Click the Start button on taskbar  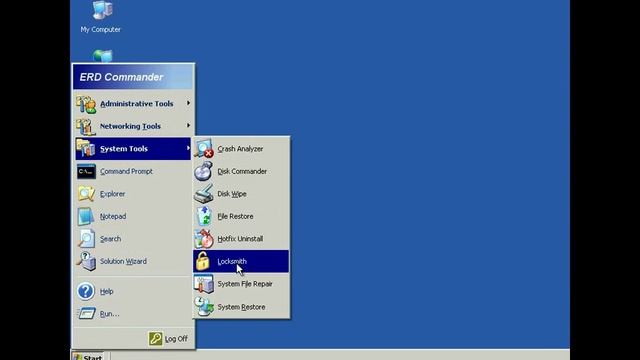[88, 356]
